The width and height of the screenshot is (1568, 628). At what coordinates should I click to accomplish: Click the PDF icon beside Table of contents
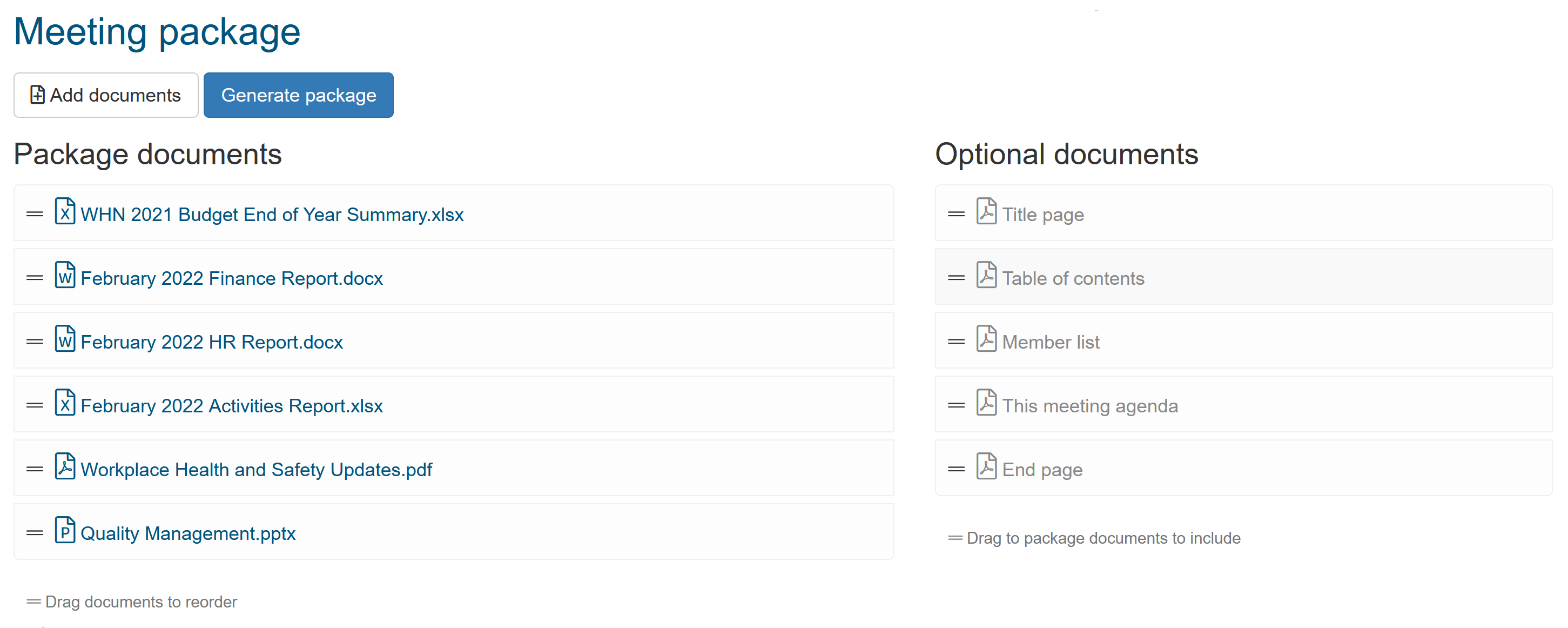(x=986, y=275)
